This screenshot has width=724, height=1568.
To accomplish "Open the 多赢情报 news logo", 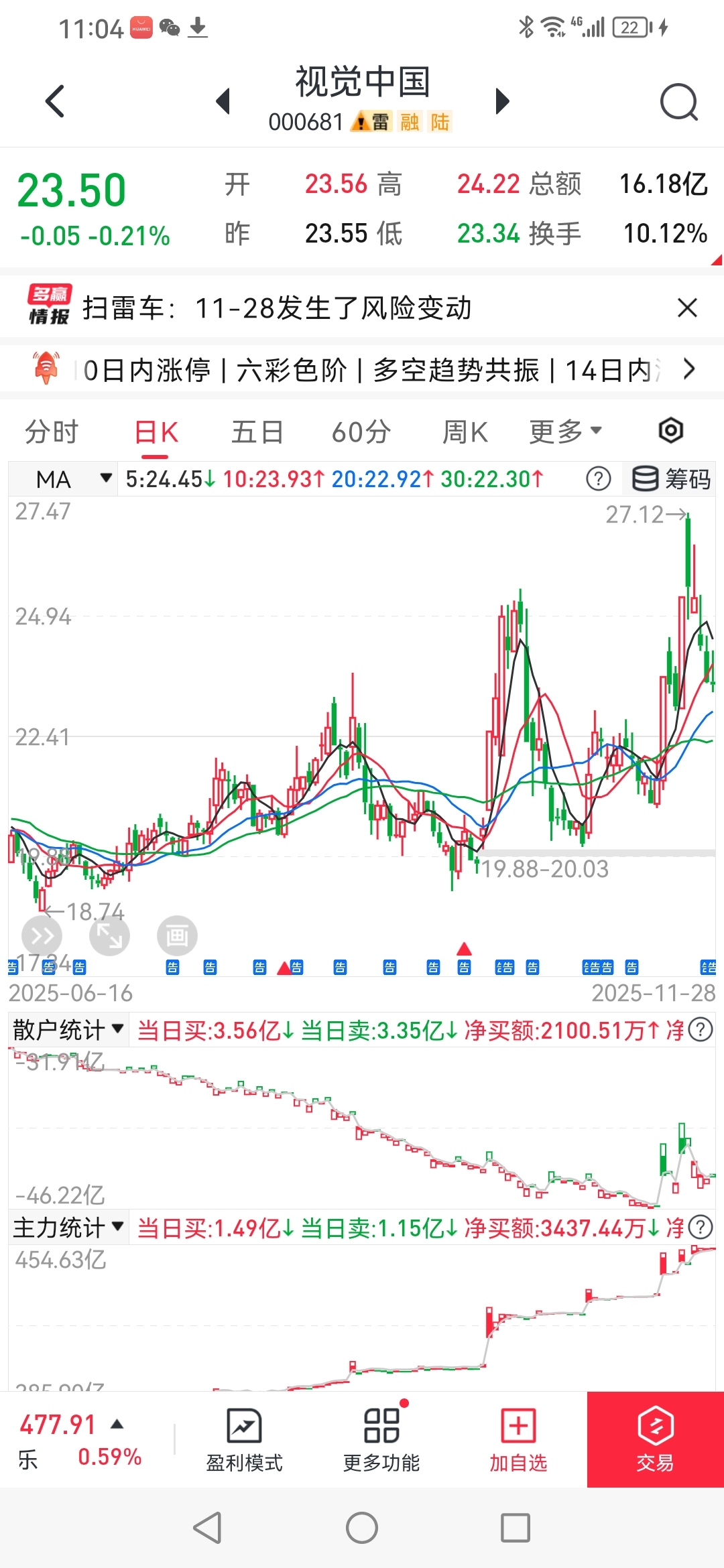I will pyautogui.click(x=49, y=305).
